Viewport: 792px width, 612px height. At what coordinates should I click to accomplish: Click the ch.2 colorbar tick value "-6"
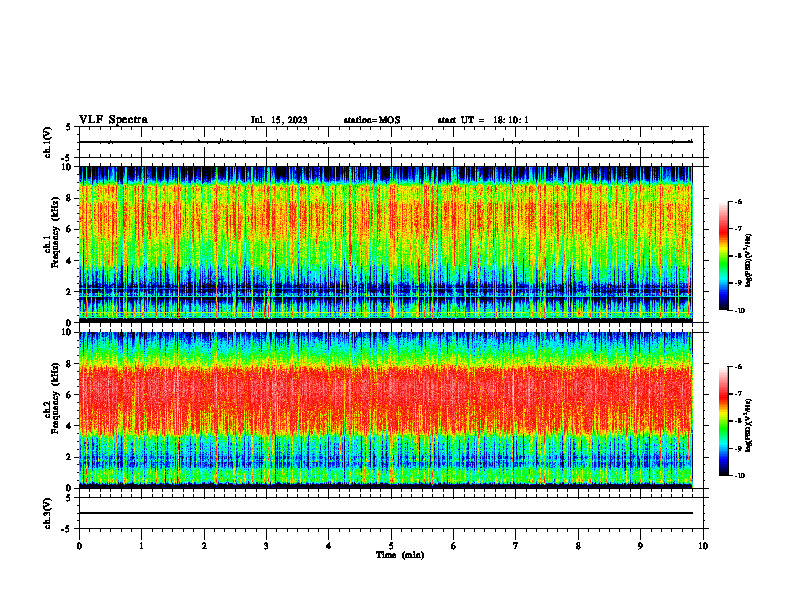tap(738, 367)
